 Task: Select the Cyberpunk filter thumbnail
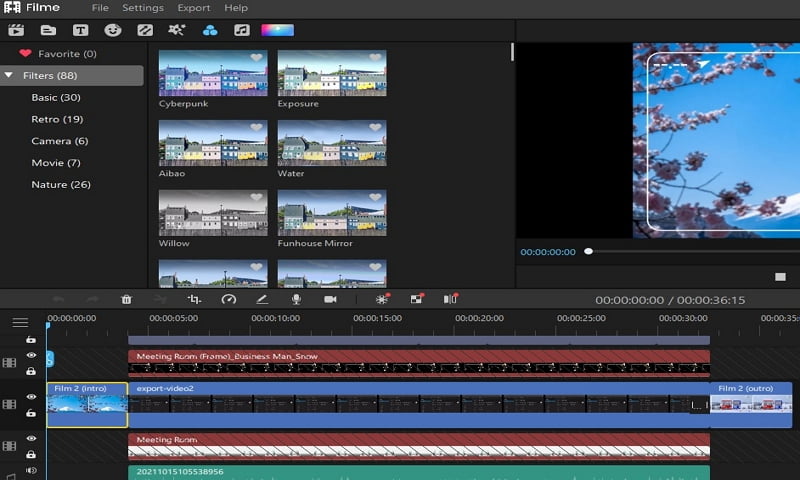tap(213, 73)
